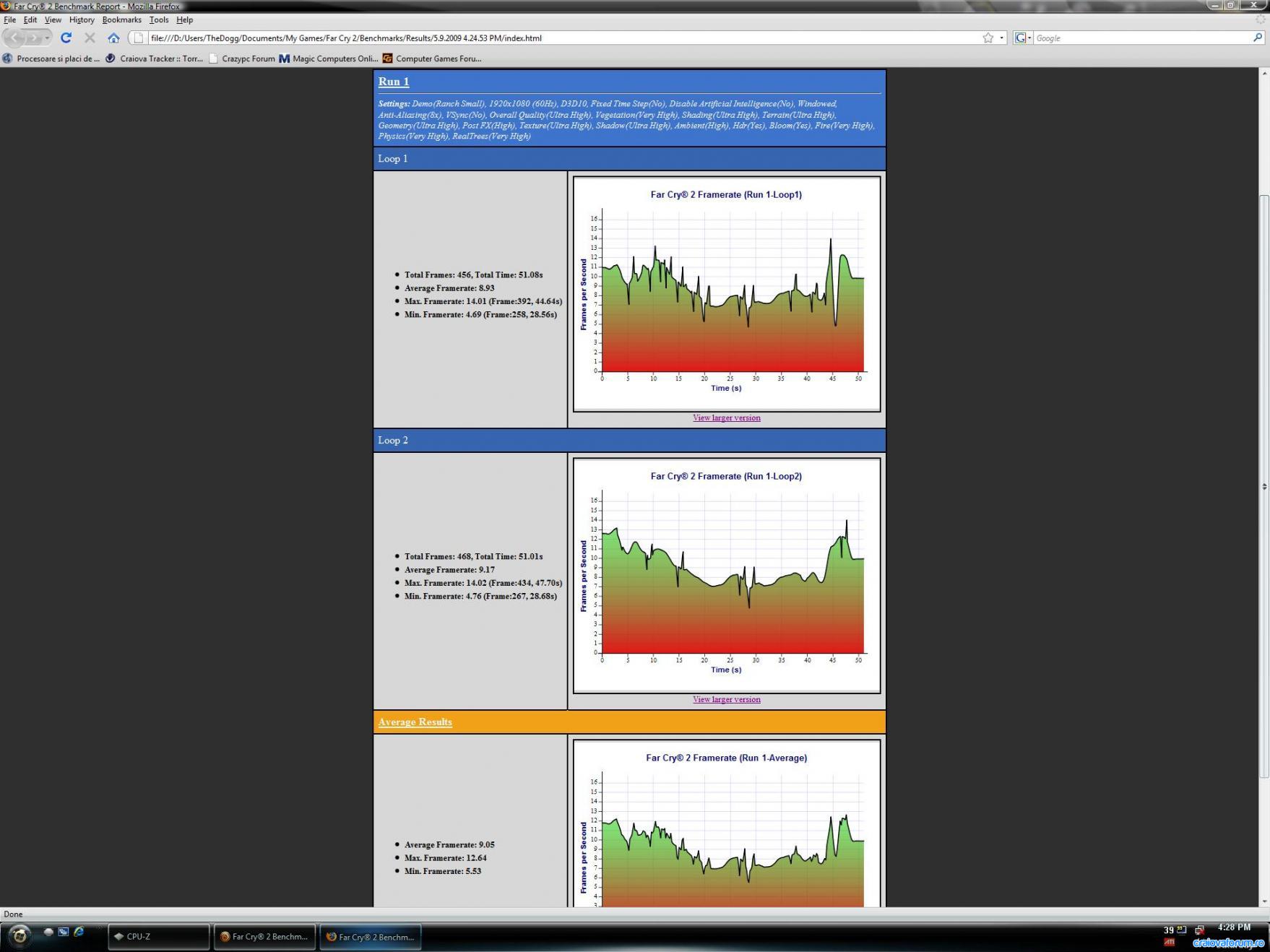Select text 'Min. Framerate: 5.53'
Screen dimensions: 1270x952
tap(443, 870)
